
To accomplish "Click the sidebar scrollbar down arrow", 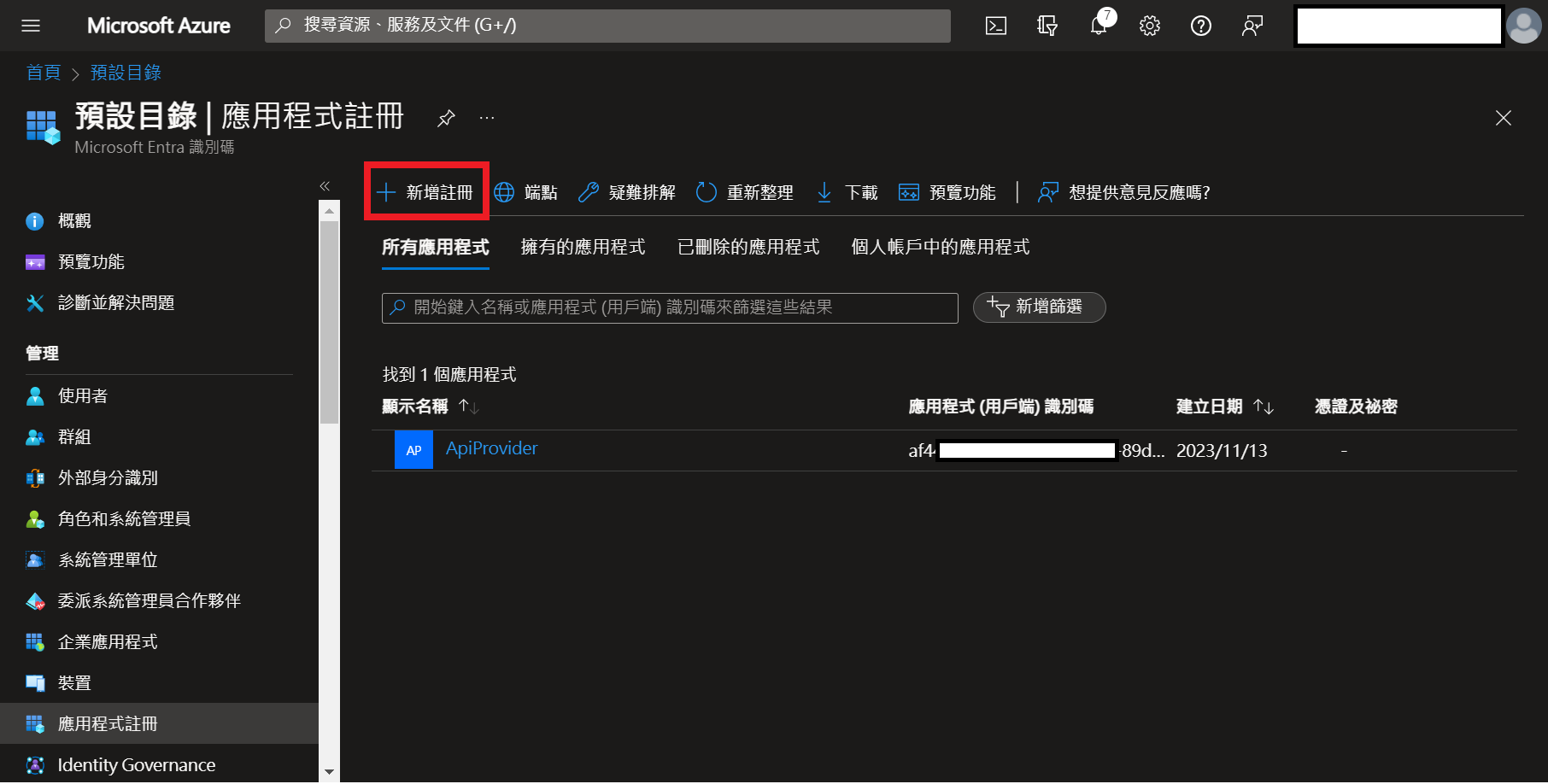I will click(329, 772).
